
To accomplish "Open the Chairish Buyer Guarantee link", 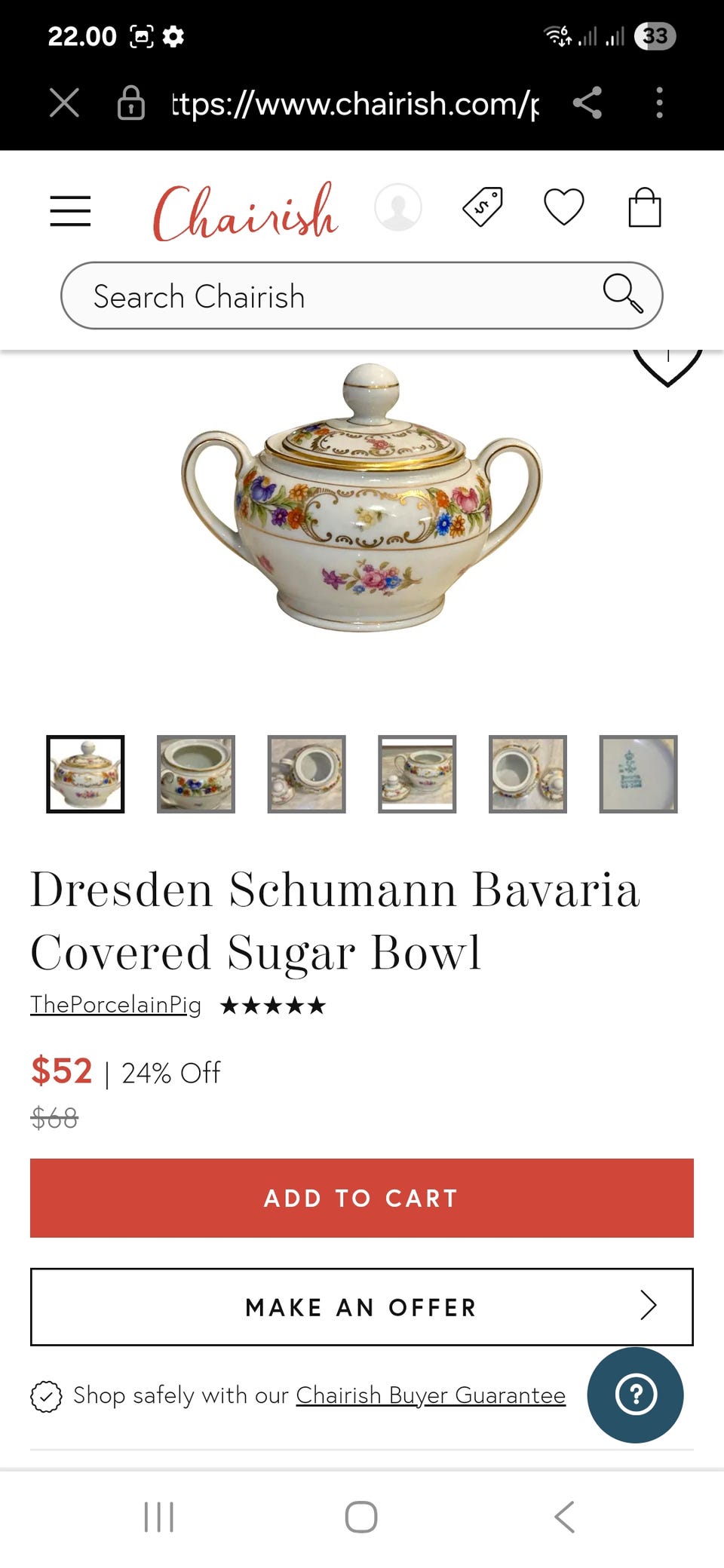I will click(431, 1395).
